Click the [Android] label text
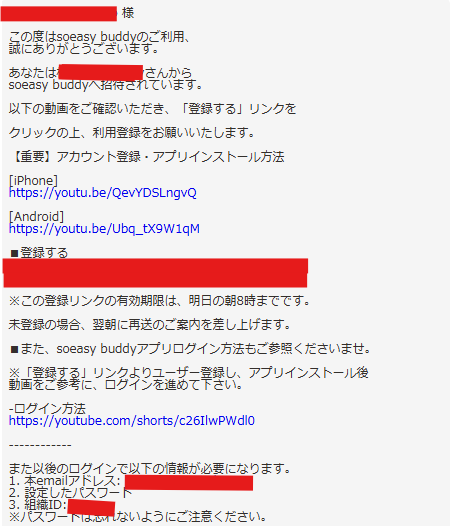This screenshot has height=526, width=450. (x=36, y=216)
